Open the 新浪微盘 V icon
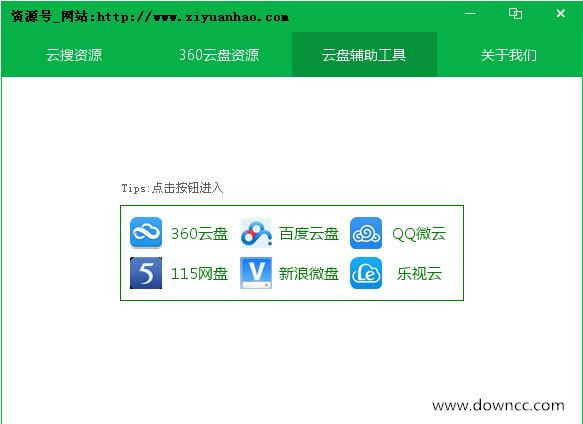This screenshot has width=583, height=424. coord(256,273)
